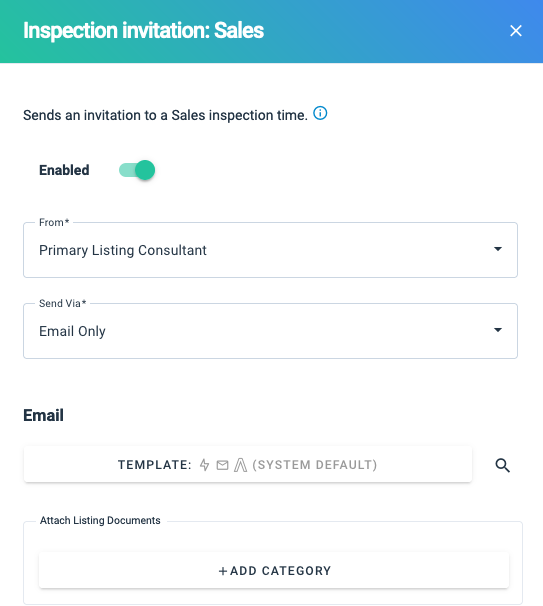Select the Primary Listing Consultant field
The image size is (543, 606).
coord(270,250)
